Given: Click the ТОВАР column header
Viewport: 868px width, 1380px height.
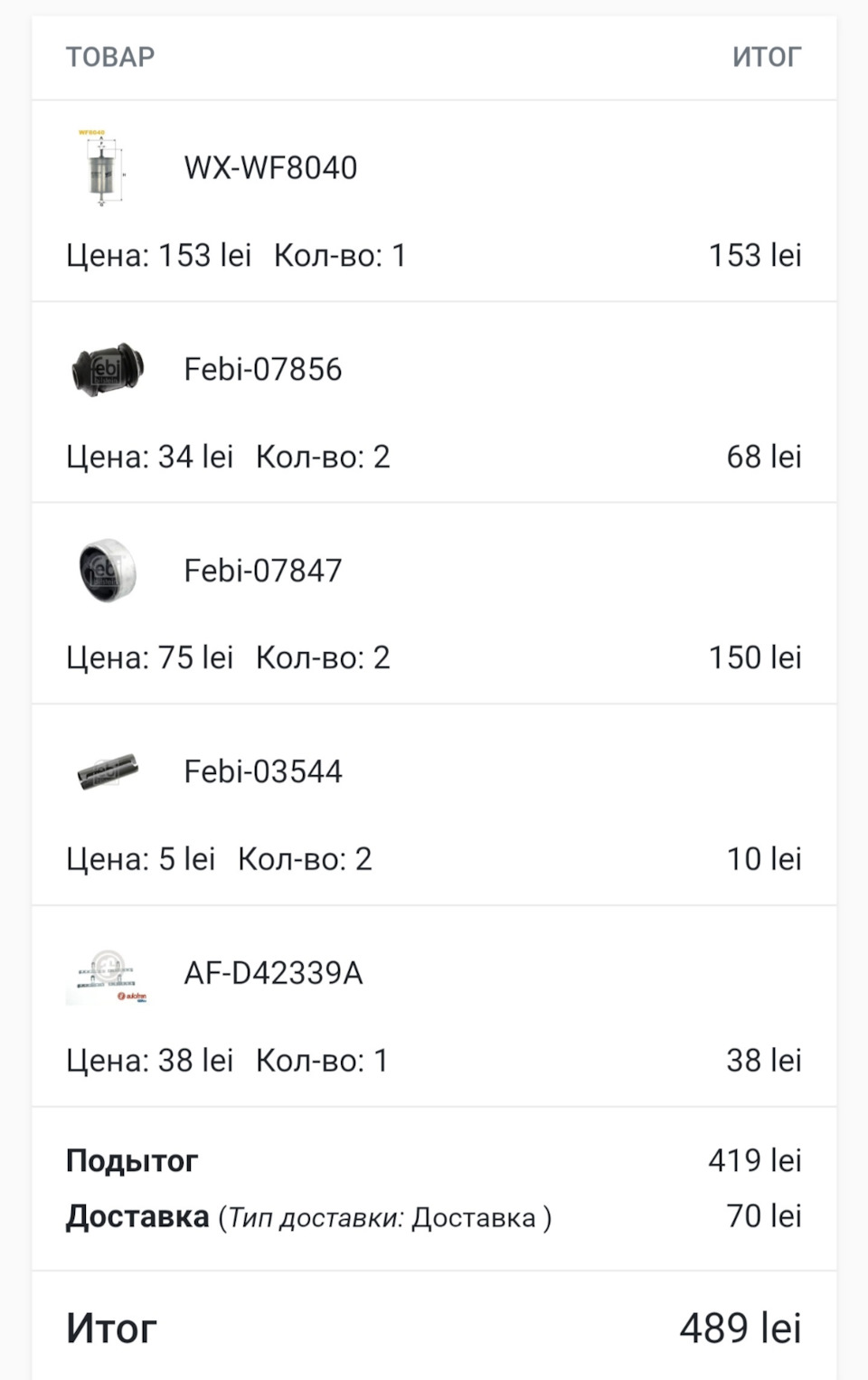Looking at the screenshot, I should [x=110, y=57].
